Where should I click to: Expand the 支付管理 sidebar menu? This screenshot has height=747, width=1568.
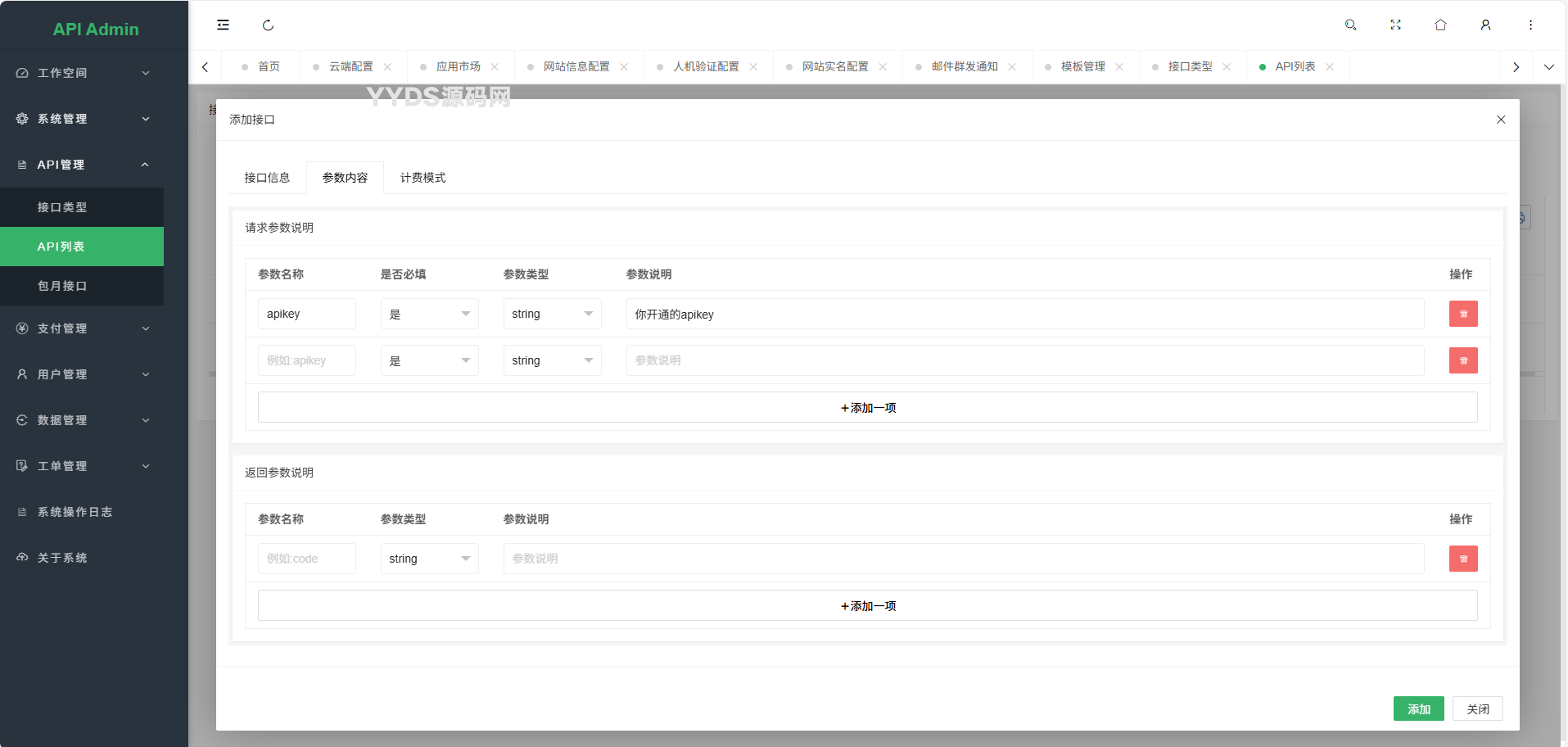coord(82,328)
